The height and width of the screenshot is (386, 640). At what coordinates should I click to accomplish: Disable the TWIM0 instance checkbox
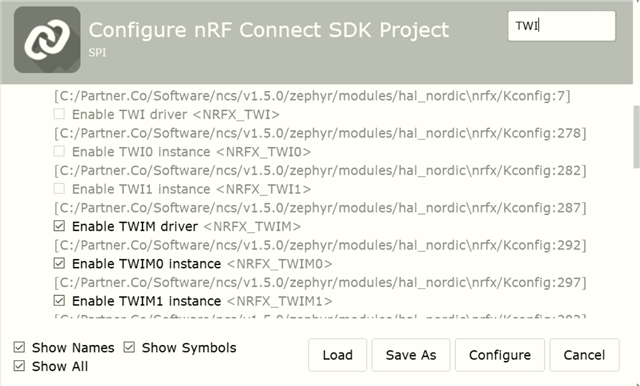(x=59, y=263)
